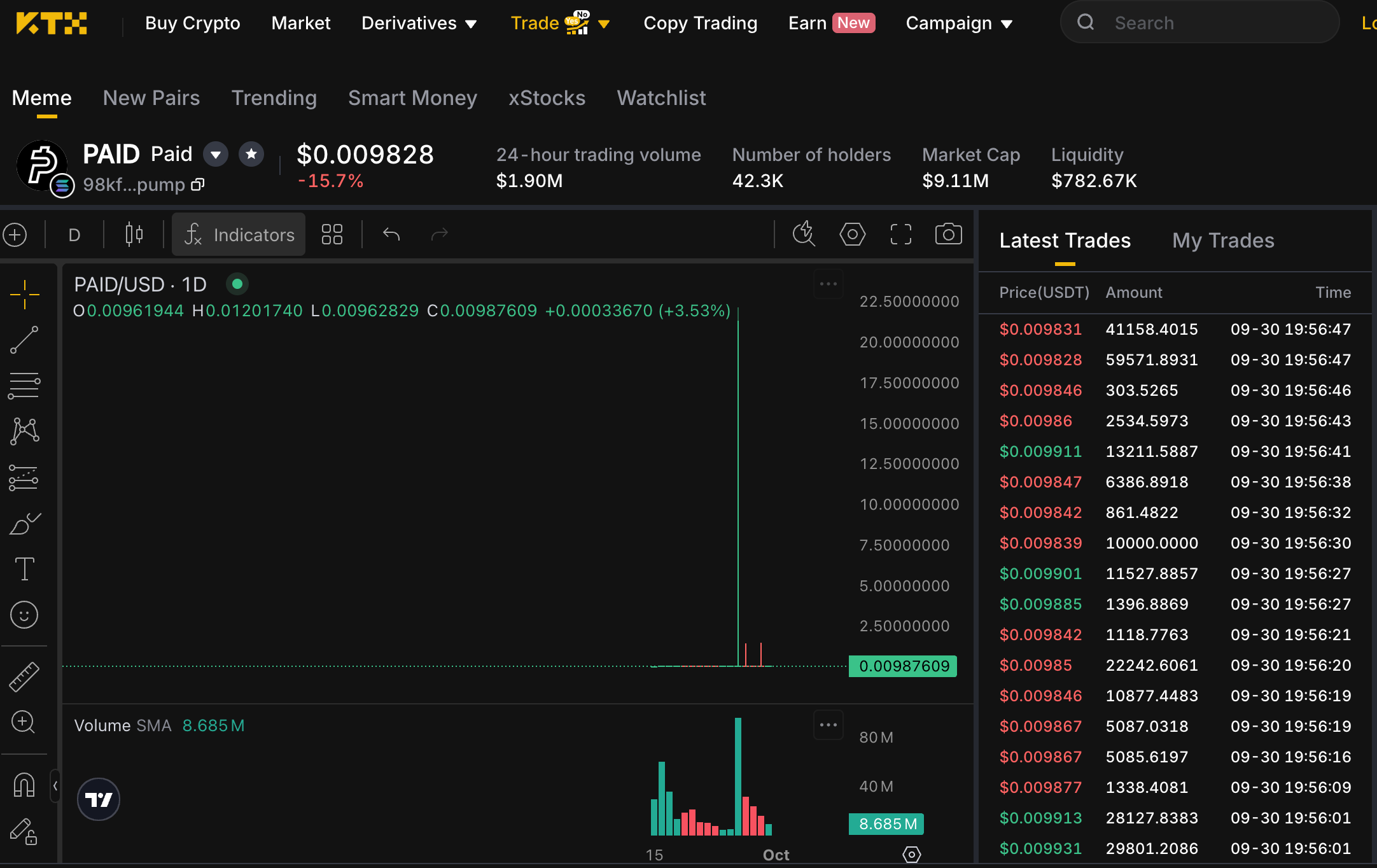
Task: Select the brush drawing tool
Action: click(25, 523)
